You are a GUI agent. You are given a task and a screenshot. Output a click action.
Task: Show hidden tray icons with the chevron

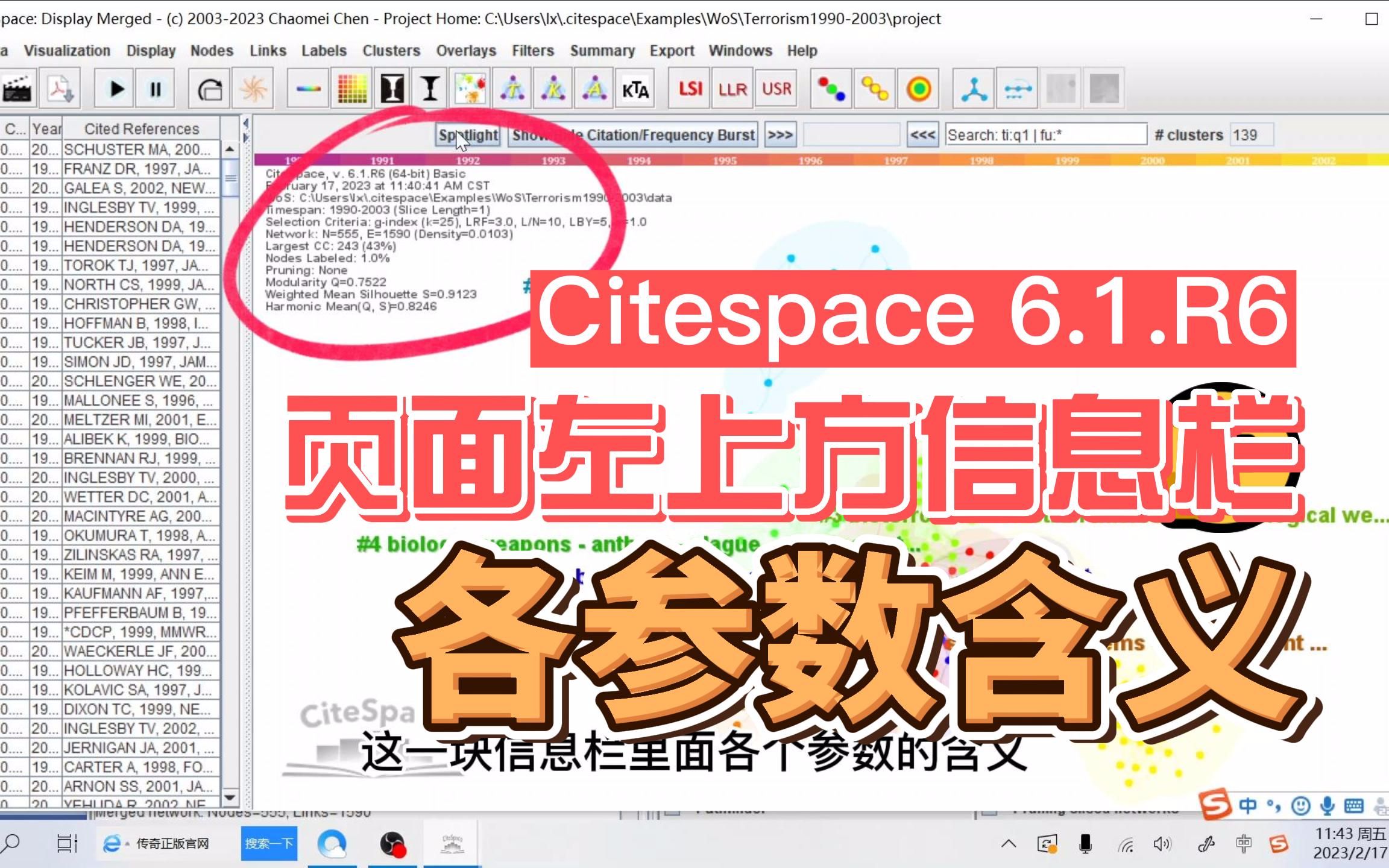point(1009,844)
